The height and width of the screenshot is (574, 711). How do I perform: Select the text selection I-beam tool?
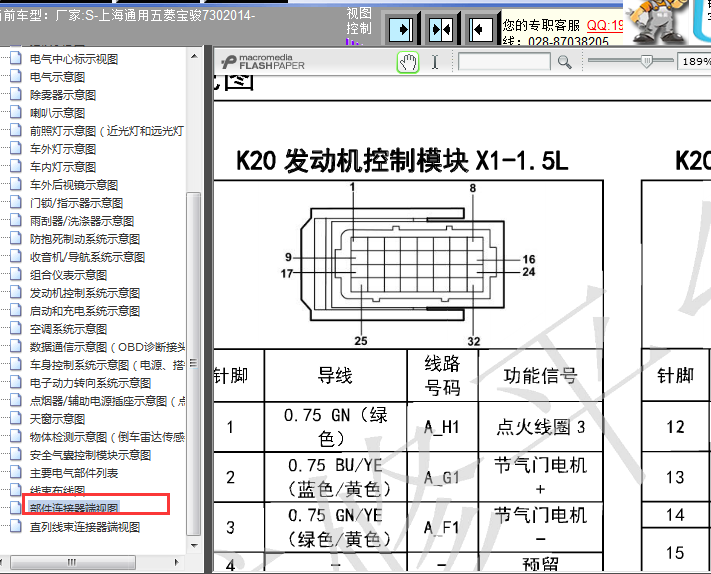point(434,62)
